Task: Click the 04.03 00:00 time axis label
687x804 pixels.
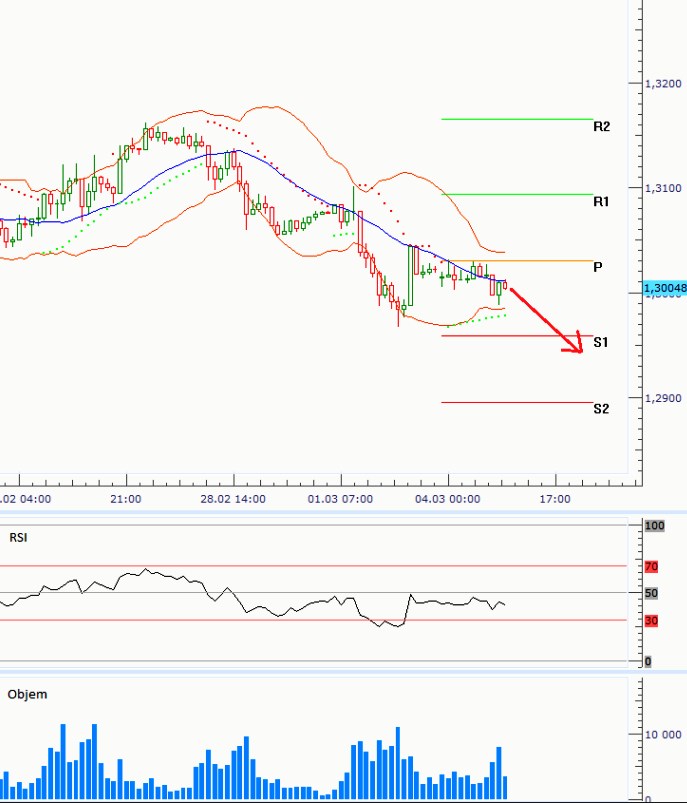Action: coord(448,499)
